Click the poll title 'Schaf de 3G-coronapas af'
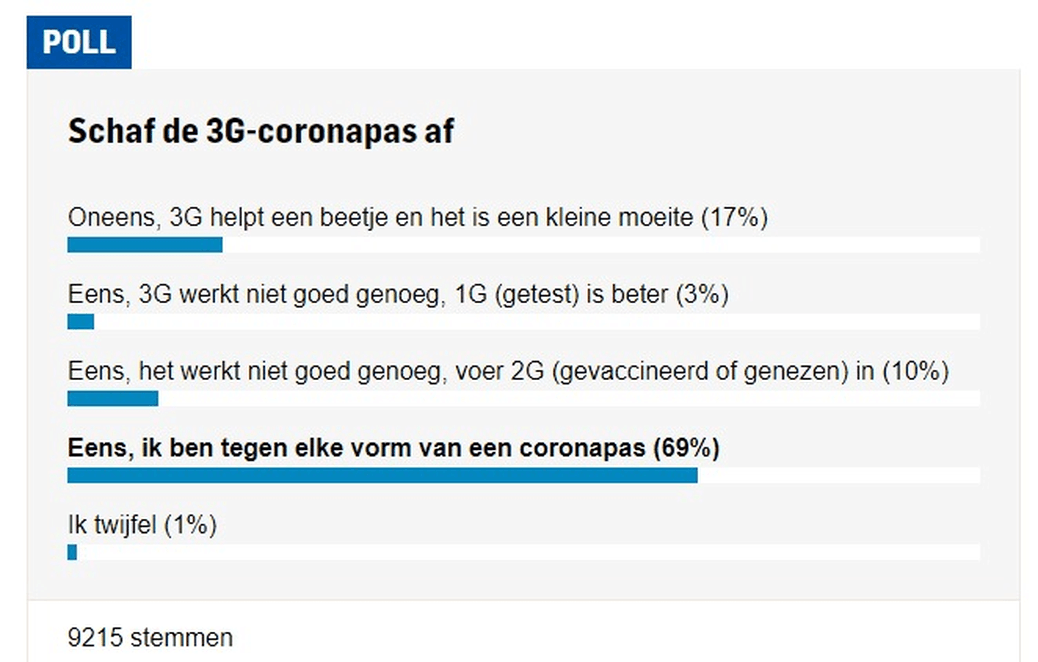1038x662 pixels. pos(260,132)
